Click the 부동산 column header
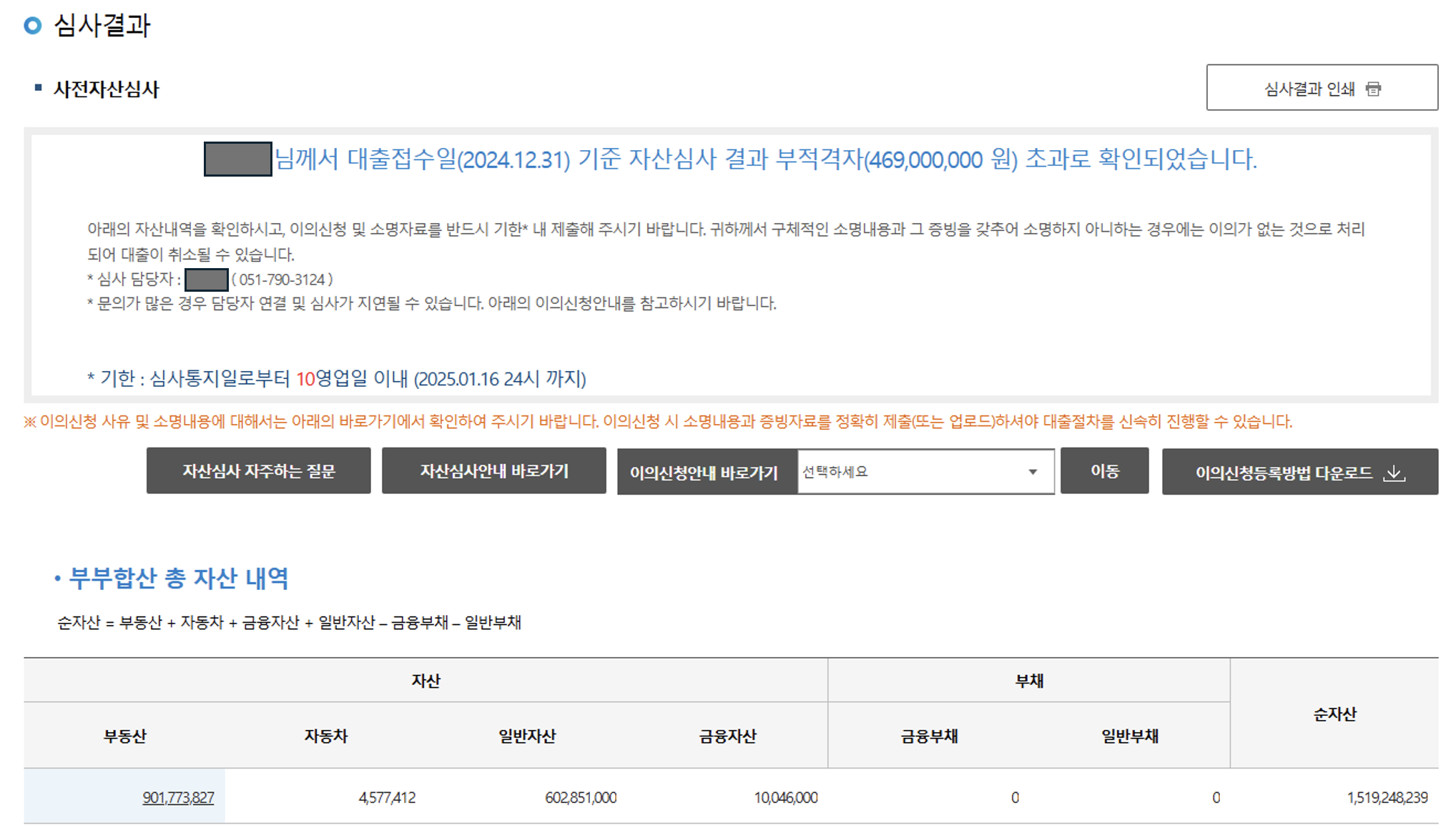 (x=125, y=736)
